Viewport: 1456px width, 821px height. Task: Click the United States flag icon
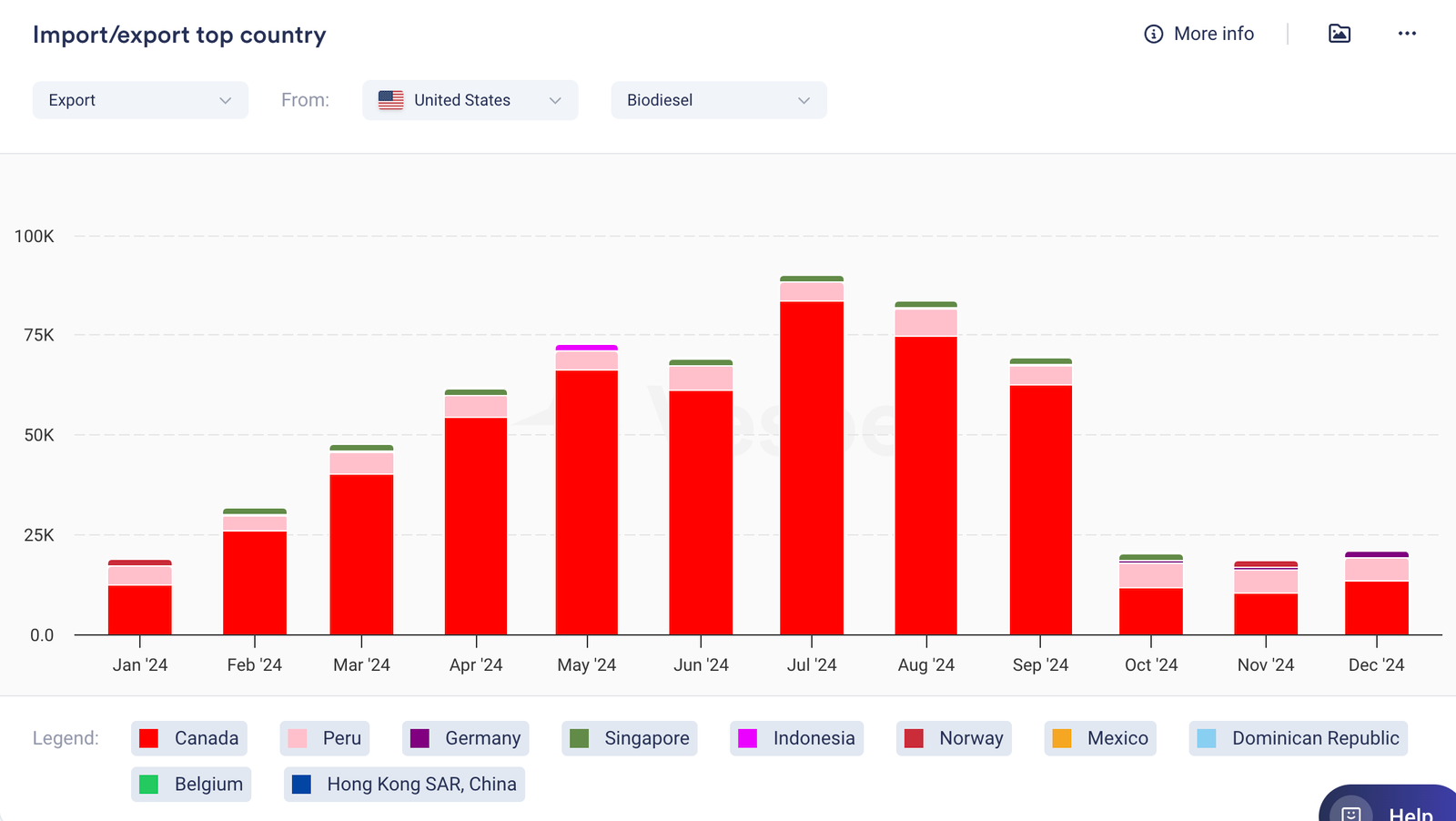[x=390, y=100]
